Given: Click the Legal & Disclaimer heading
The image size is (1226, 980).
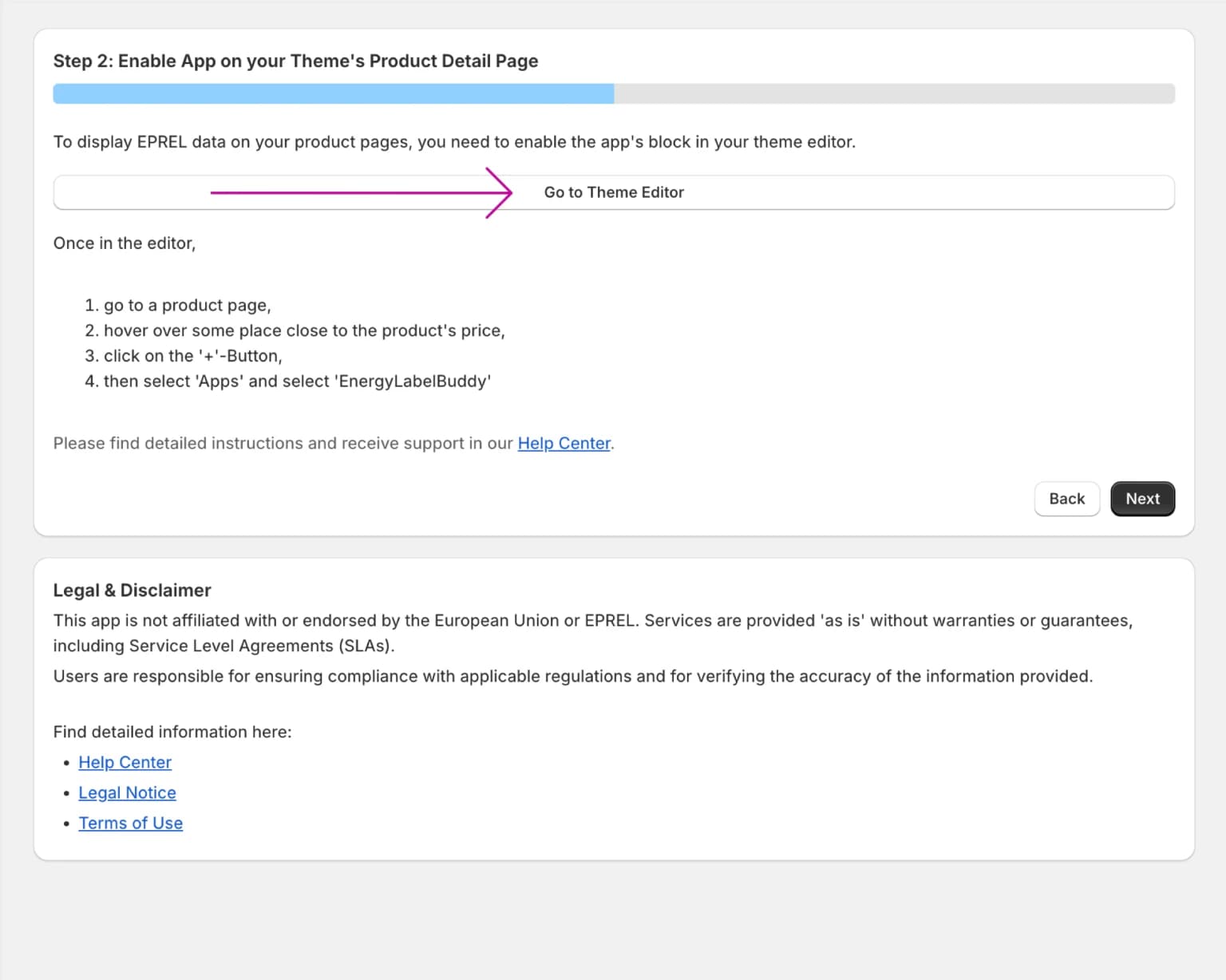Looking at the screenshot, I should [132, 591].
